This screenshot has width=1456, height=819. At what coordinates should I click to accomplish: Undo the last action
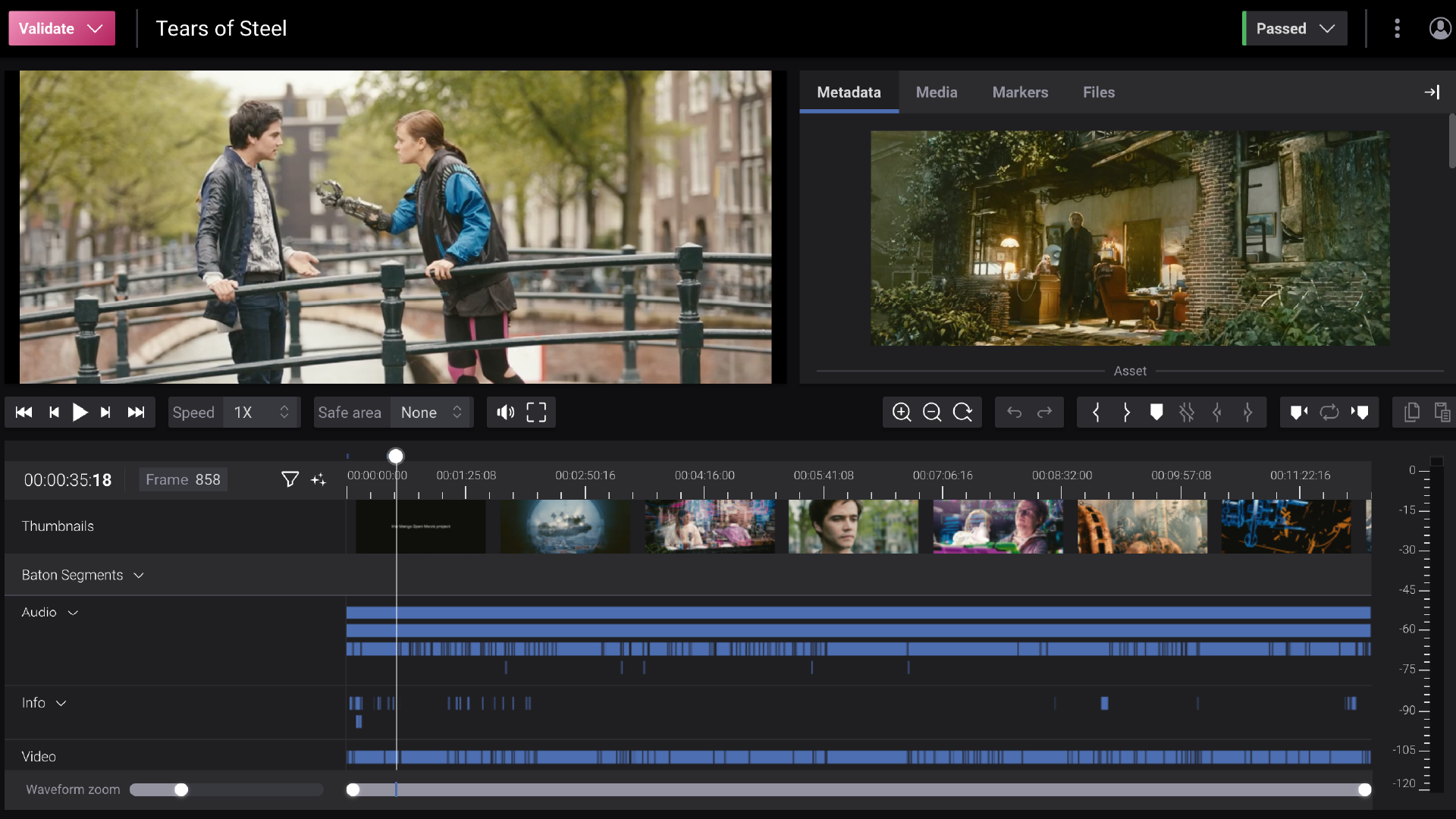pos(1014,413)
